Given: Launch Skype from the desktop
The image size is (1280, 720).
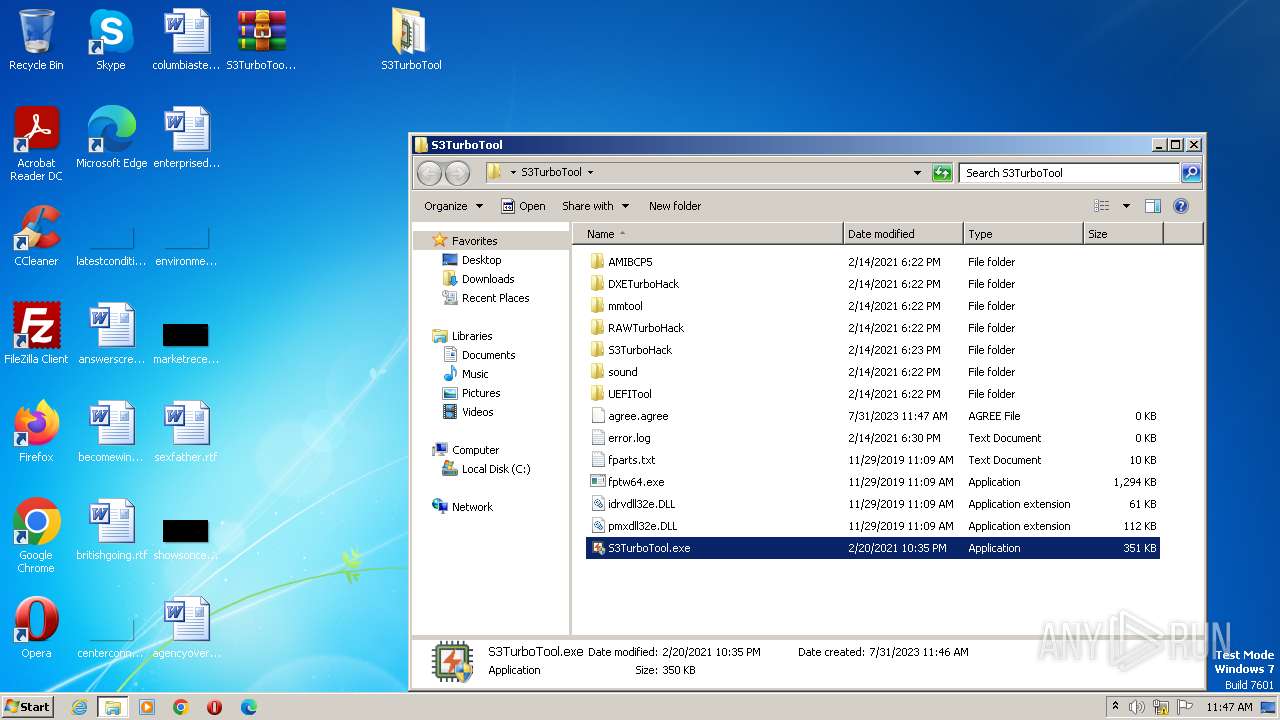Looking at the screenshot, I should click(x=110, y=40).
